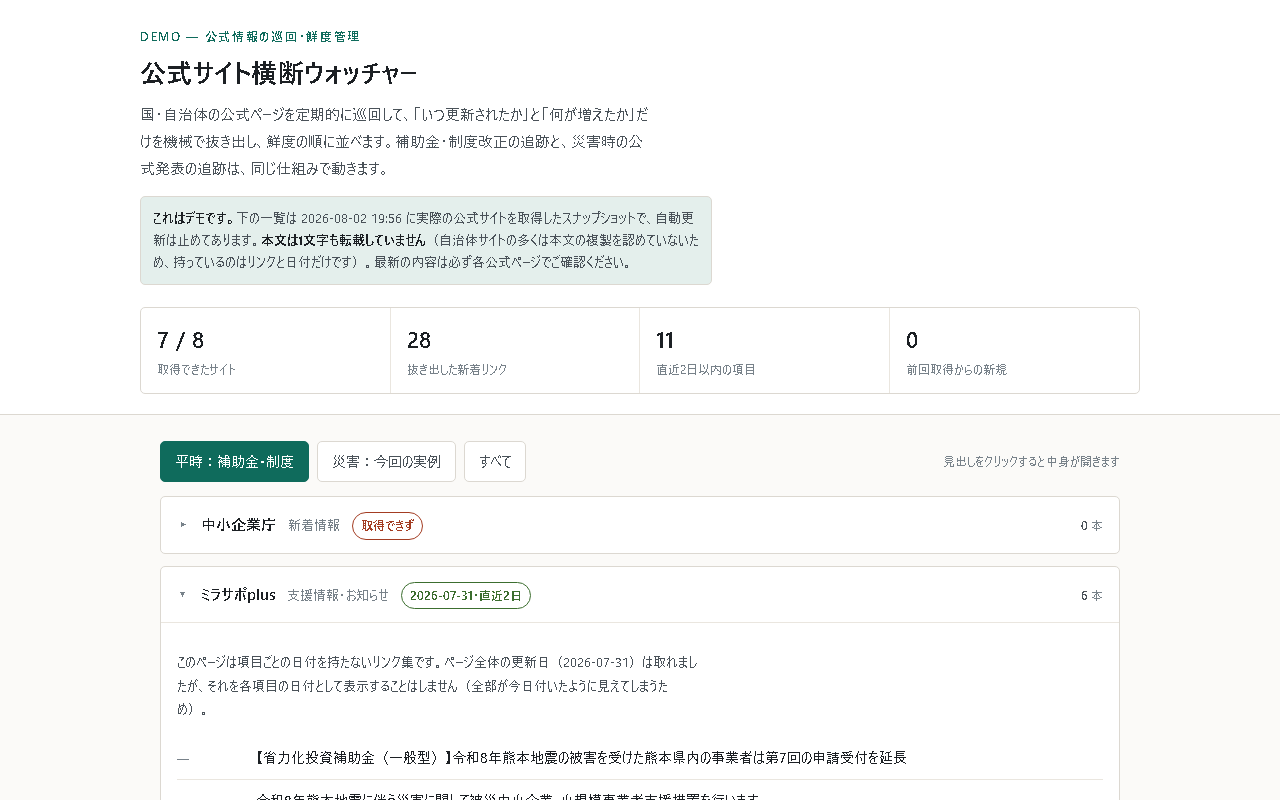Screen dimensions: 1280x800
Task: Click the 取得できず status badge
Action: tap(387, 526)
